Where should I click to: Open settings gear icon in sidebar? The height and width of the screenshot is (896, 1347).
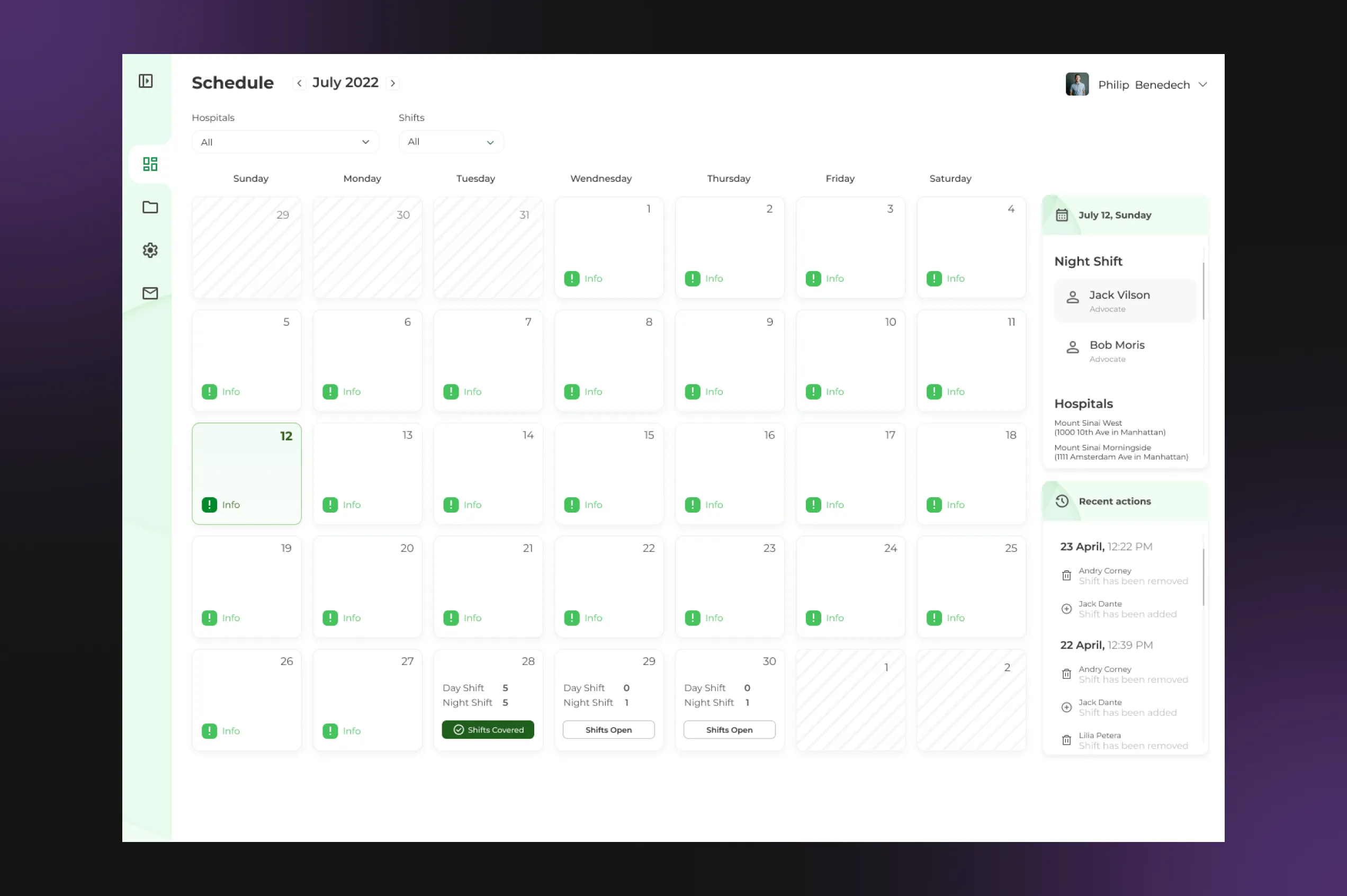[x=150, y=250]
